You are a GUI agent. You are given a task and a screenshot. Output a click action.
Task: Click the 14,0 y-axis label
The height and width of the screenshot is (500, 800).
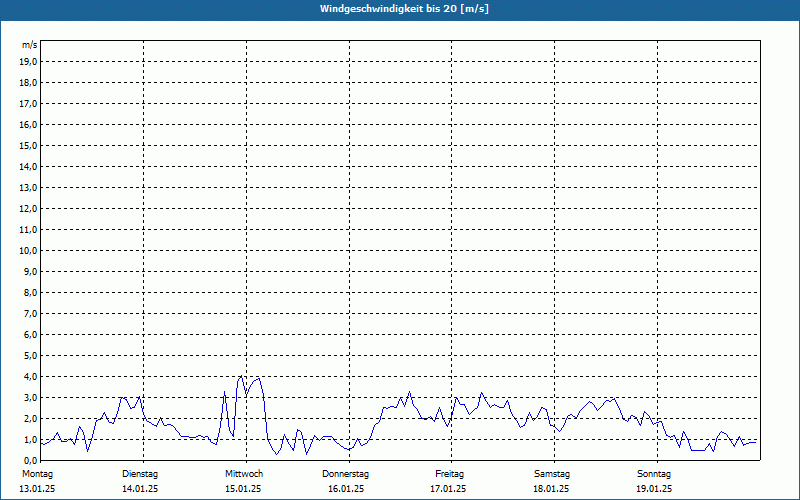click(x=28, y=166)
